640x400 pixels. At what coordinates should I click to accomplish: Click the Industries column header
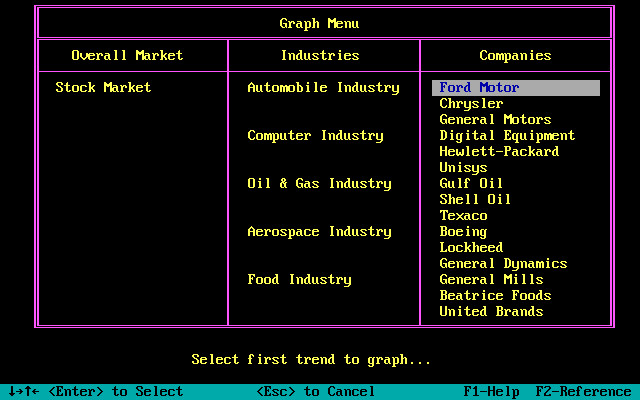pyautogui.click(x=320, y=56)
